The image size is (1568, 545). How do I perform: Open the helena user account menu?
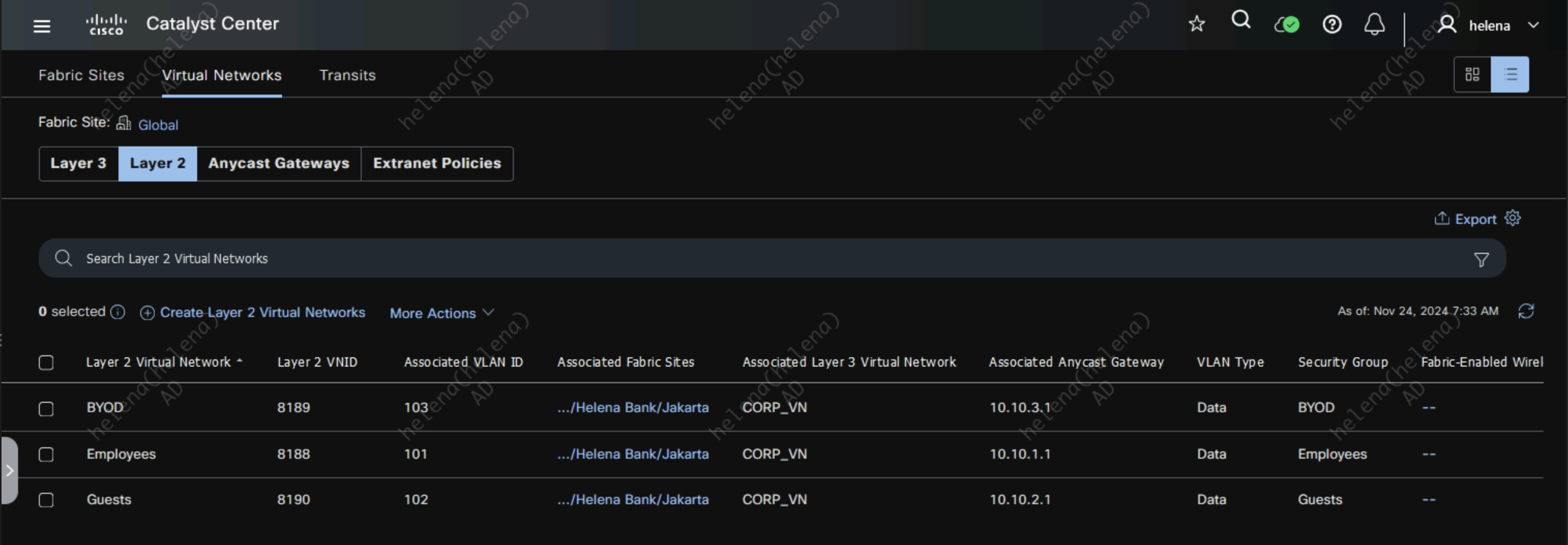(x=1488, y=25)
